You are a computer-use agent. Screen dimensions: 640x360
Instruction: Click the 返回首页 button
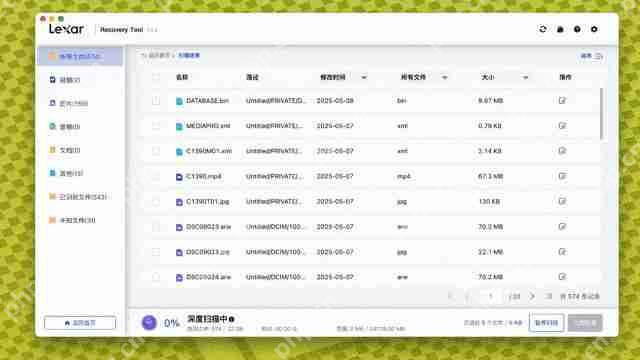tap(80, 323)
